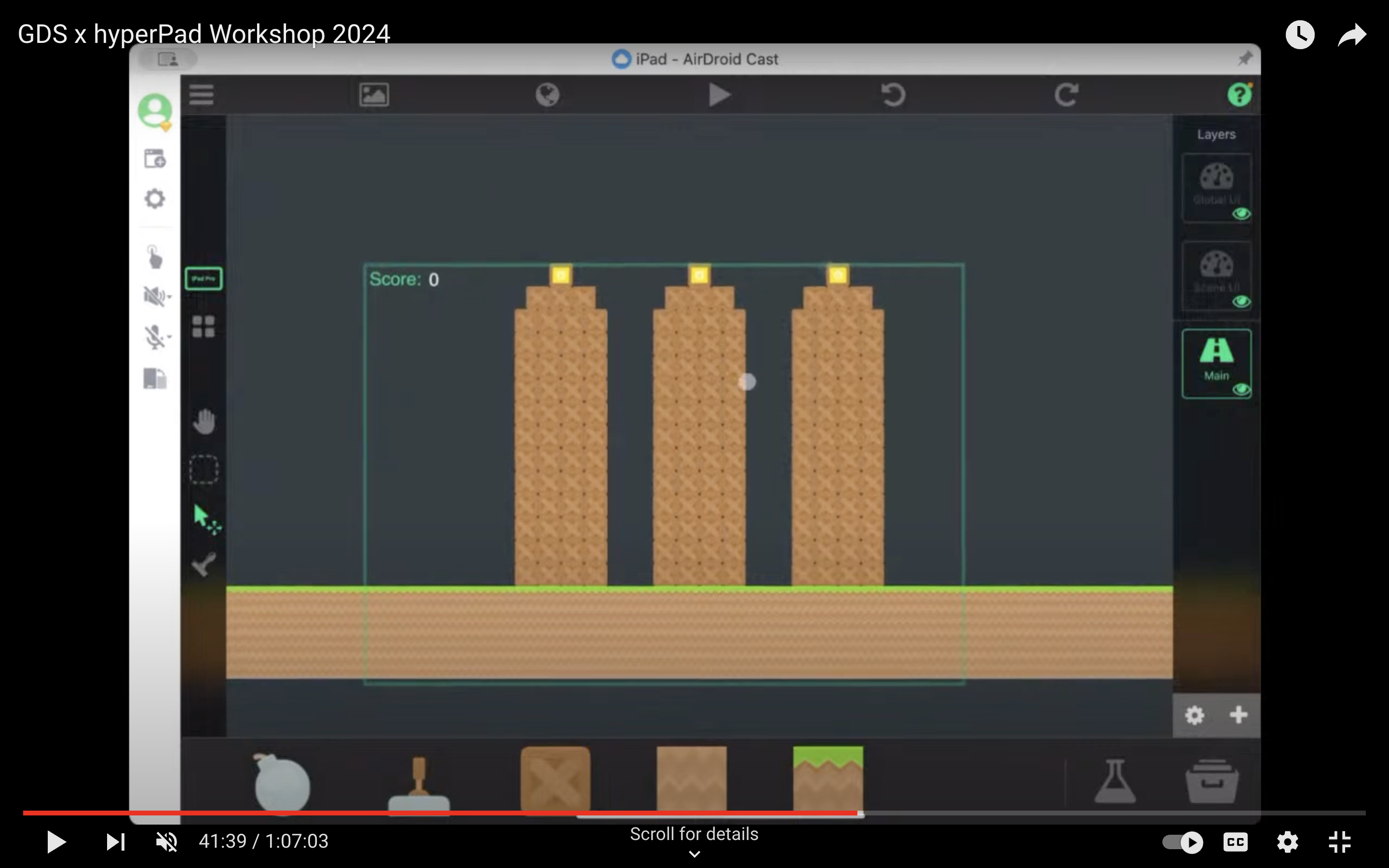Open the background image picker icon
This screenshot has width=1389, height=868.
(x=374, y=95)
